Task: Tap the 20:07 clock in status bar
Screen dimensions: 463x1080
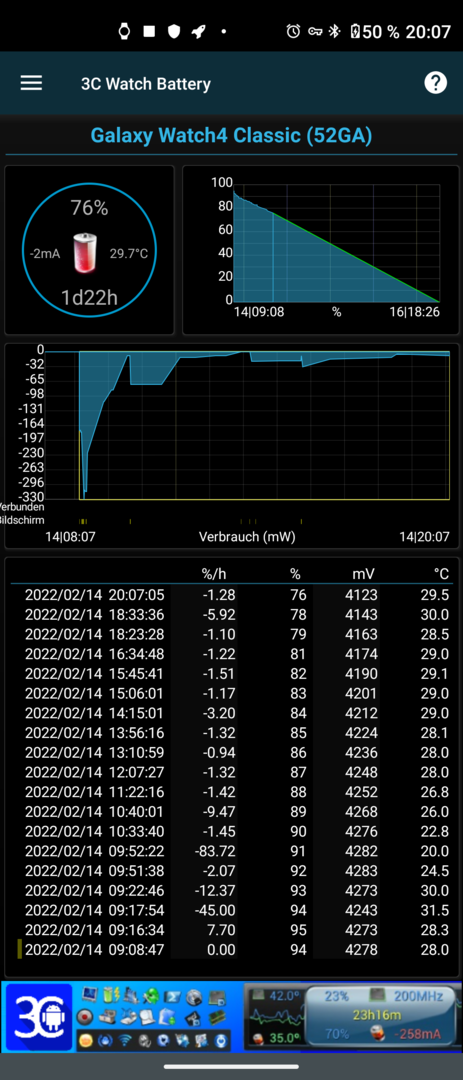Action: pyautogui.click(x=429, y=32)
